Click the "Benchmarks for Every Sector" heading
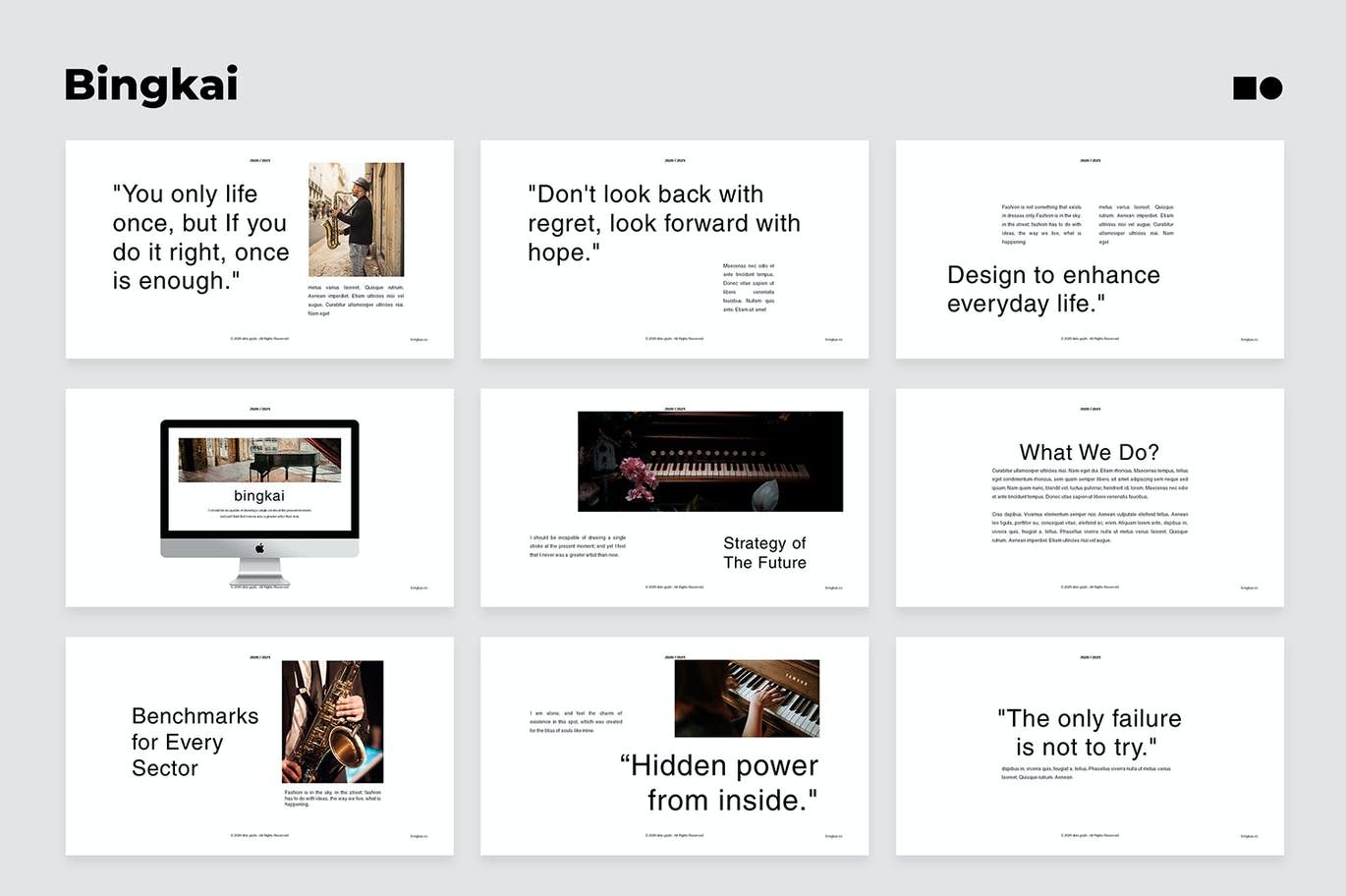 (x=195, y=742)
